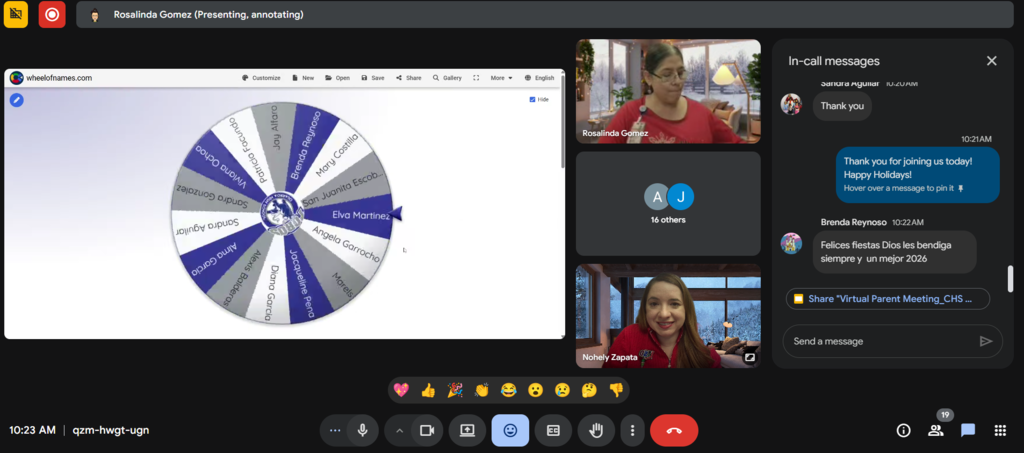Click the present screen button

(467, 430)
